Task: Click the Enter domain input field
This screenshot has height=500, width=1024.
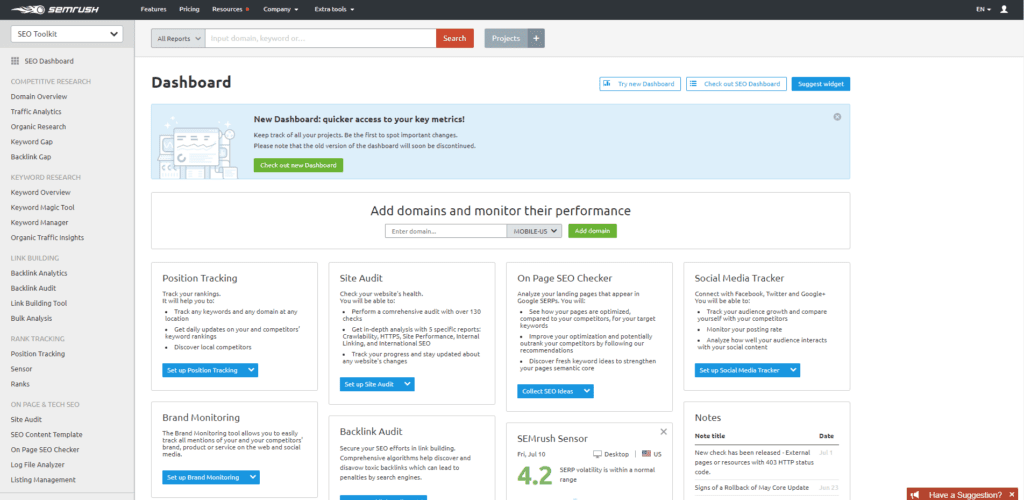Action: pyautogui.click(x=446, y=231)
